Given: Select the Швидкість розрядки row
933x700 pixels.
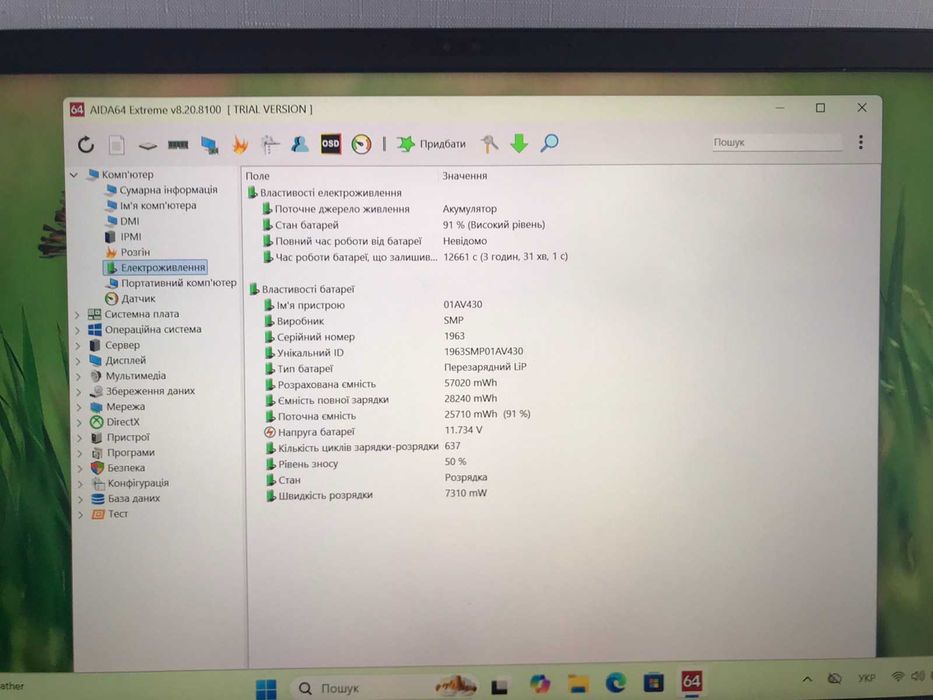Looking at the screenshot, I should (x=377, y=494).
